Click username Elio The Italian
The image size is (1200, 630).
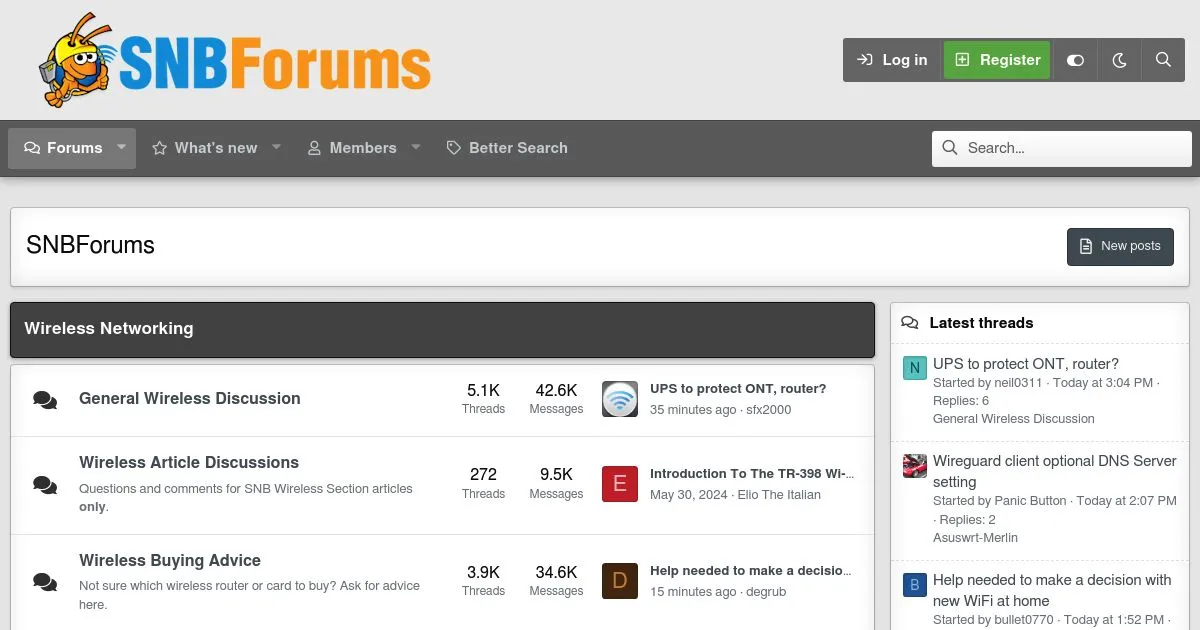click(779, 494)
